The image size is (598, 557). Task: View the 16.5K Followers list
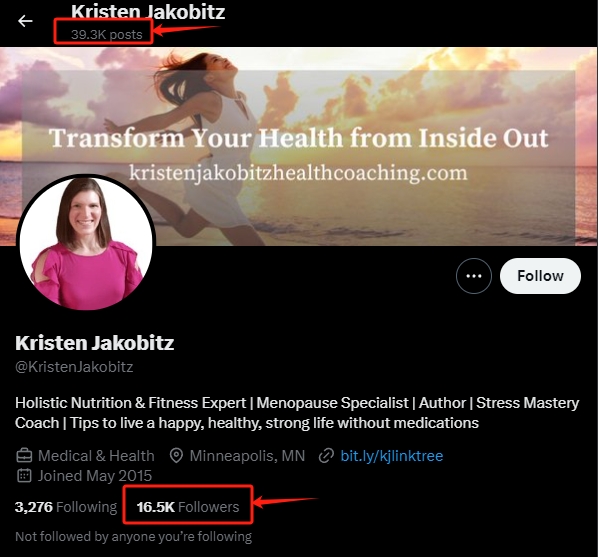coord(188,507)
